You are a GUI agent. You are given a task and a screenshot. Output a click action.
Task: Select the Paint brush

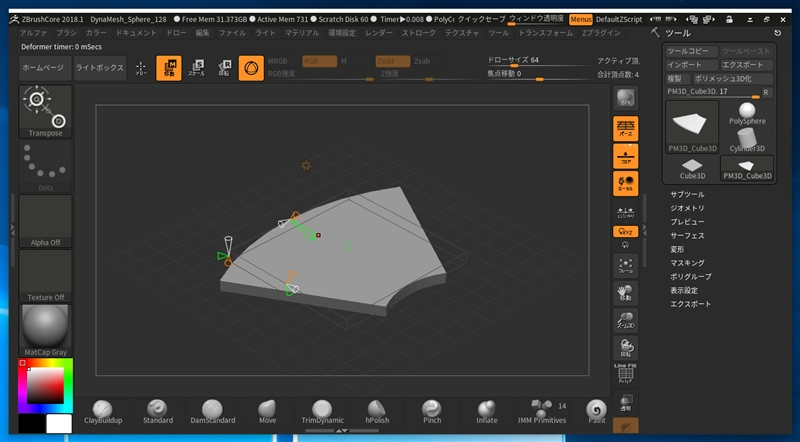pos(596,412)
